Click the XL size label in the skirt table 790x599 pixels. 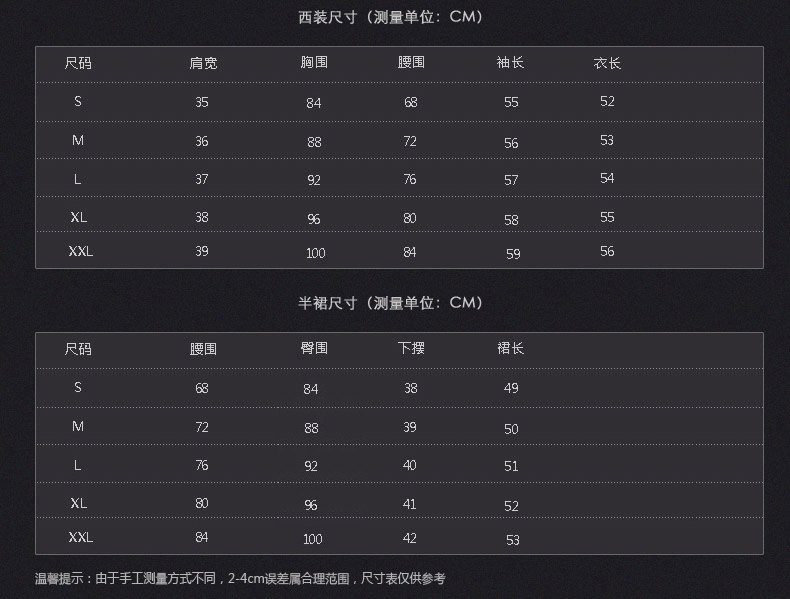(x=79, y=503)
